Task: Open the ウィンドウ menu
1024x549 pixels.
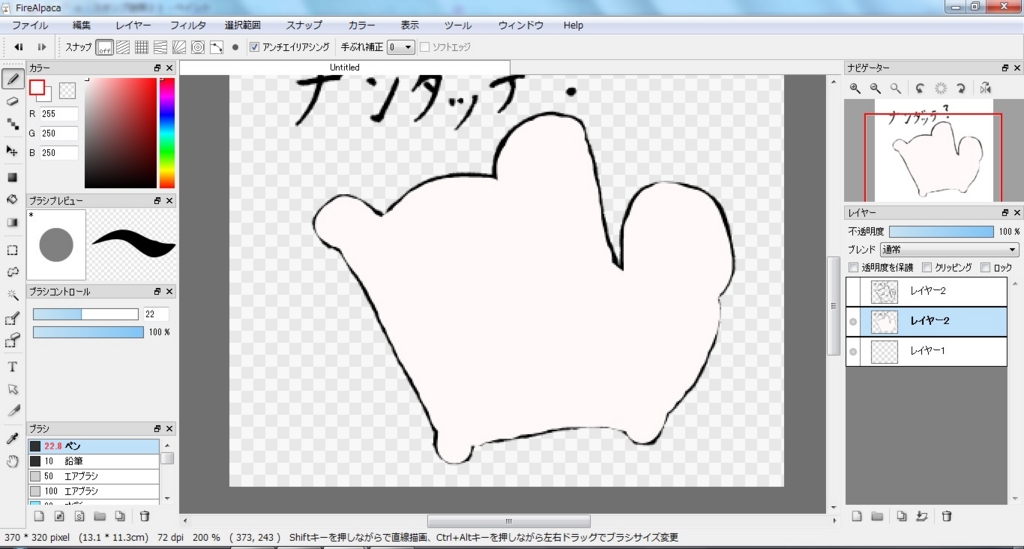Action: coord(520,25)
